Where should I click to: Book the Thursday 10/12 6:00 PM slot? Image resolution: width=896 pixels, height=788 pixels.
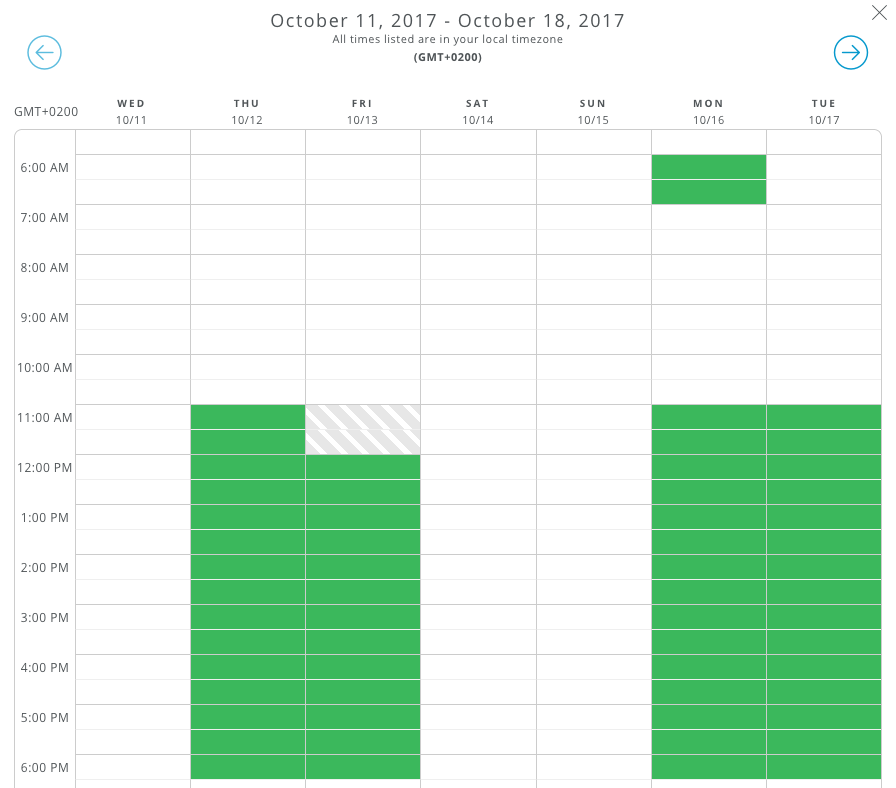tap(248, 767)
